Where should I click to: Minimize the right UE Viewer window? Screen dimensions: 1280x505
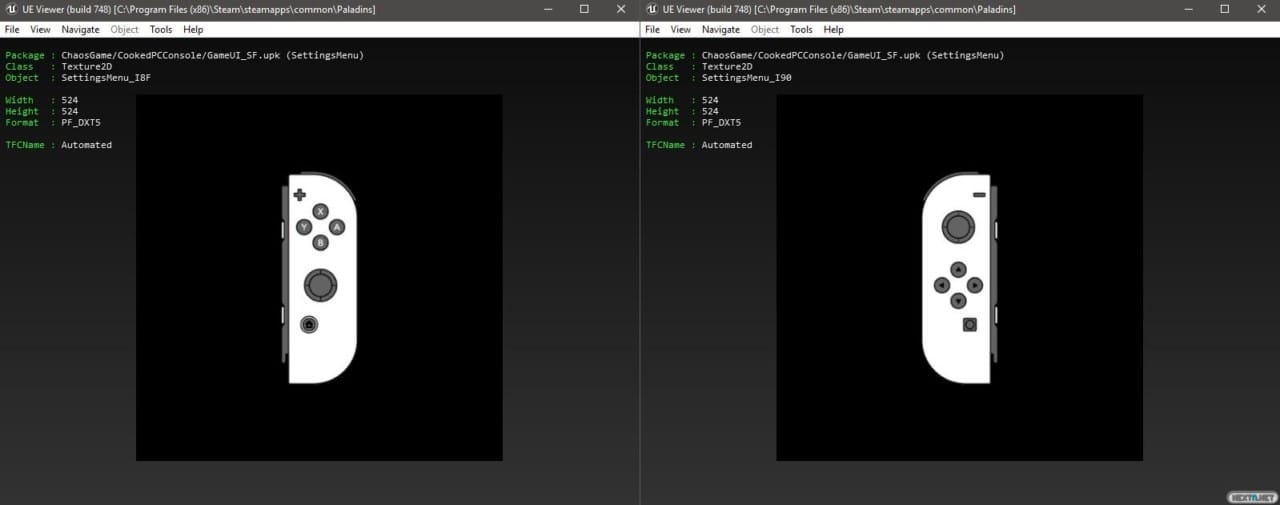click(x=1187, y=9)
